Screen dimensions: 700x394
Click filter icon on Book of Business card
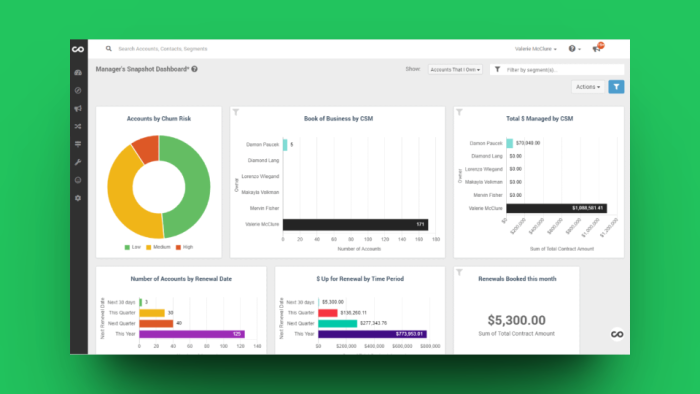tap(236, 112)
